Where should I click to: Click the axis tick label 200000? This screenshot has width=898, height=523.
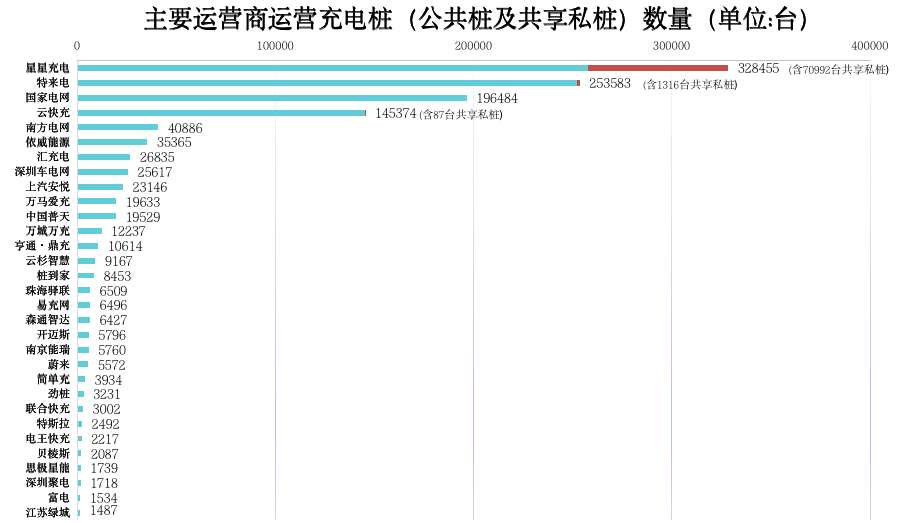[x=473, y=46]
